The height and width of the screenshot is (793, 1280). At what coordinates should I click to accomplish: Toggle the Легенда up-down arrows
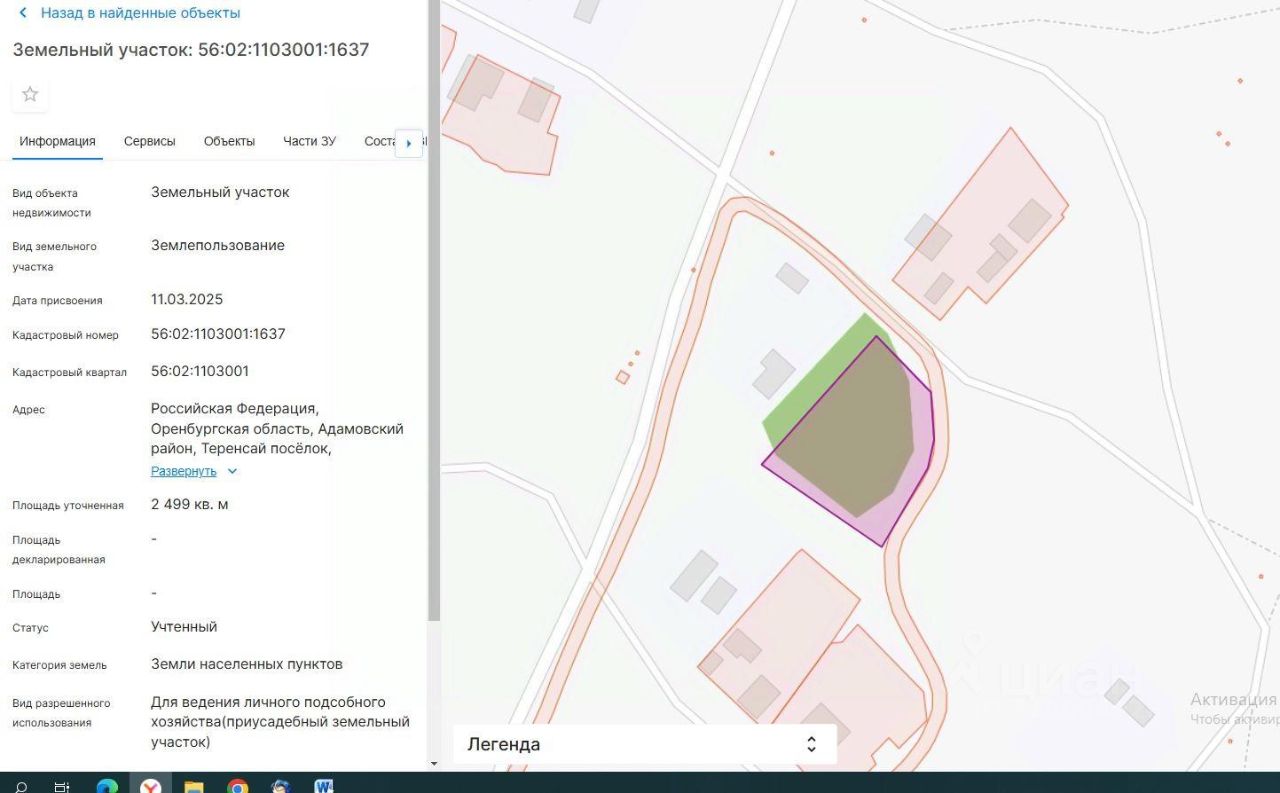[x=811, y=744]
